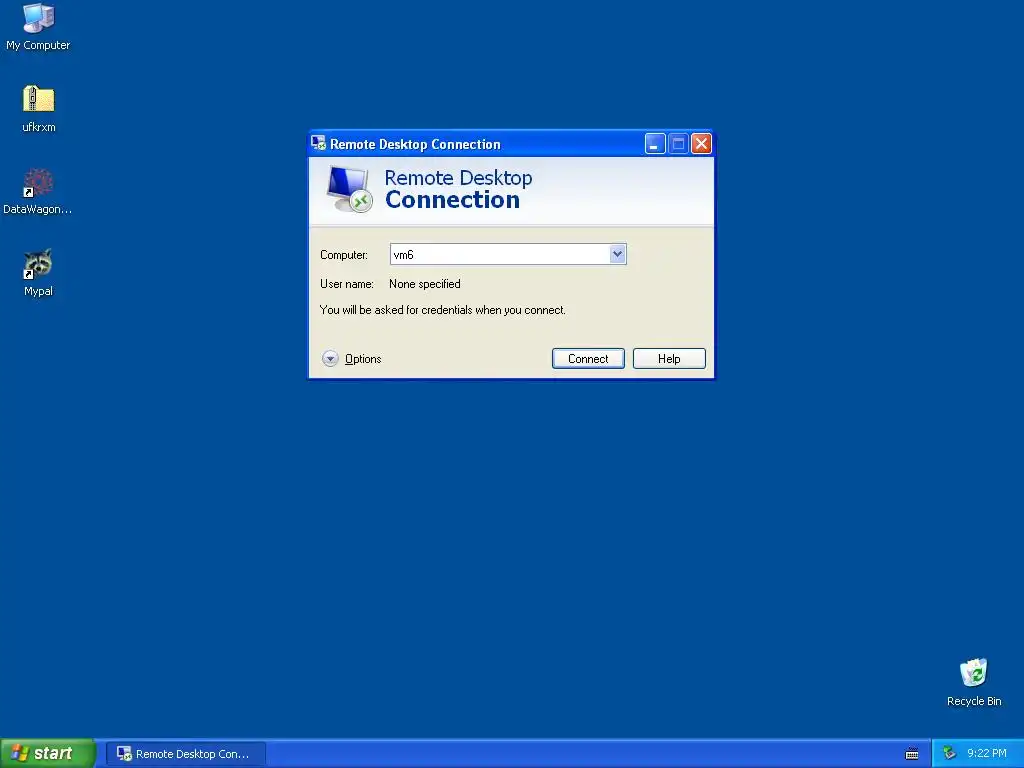Screen dimensions: 1024x768
Task: Close the Remote Desktop Connection window
Action: [701, 144]
